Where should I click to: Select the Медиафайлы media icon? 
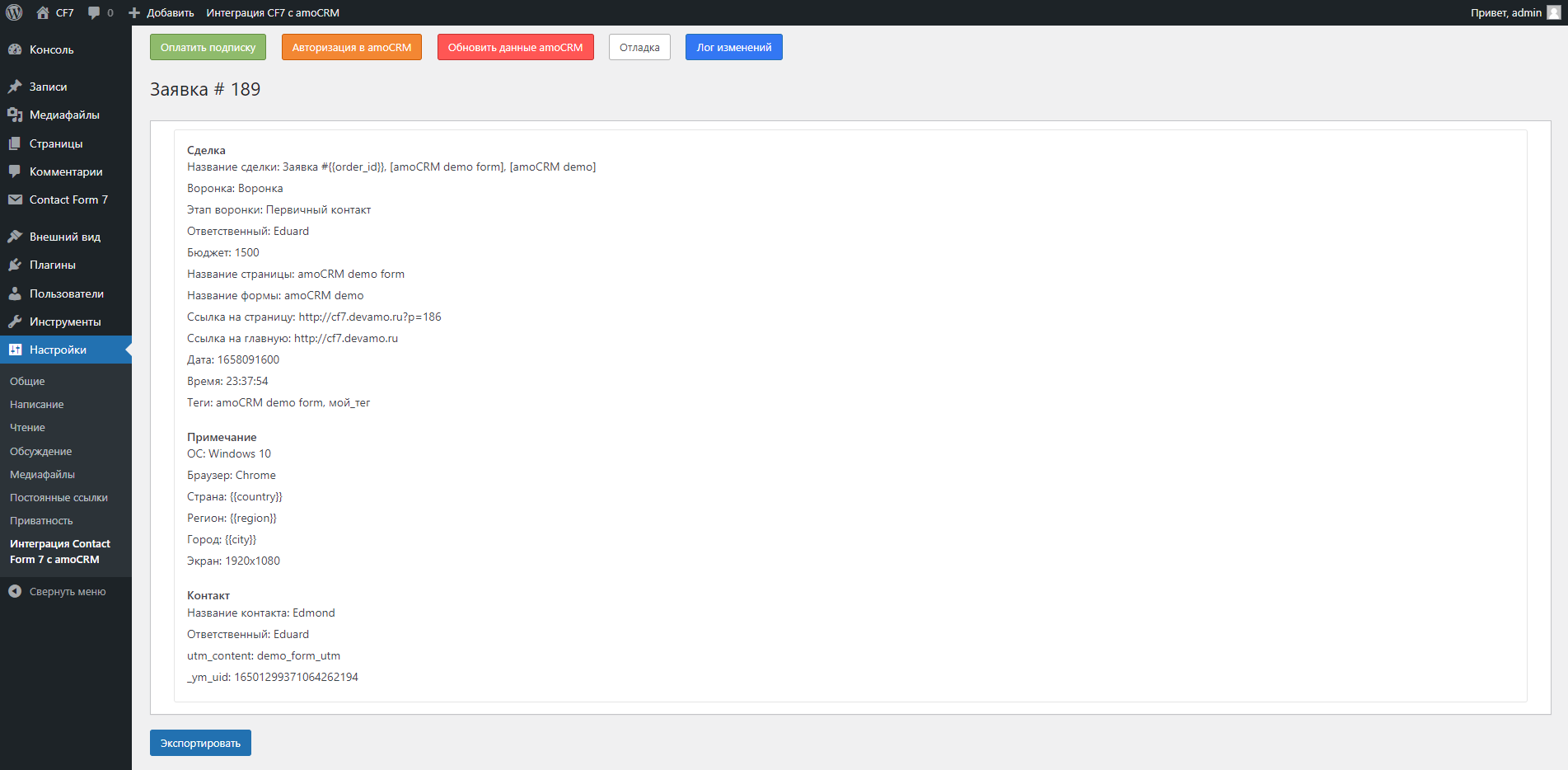point(15,115)
